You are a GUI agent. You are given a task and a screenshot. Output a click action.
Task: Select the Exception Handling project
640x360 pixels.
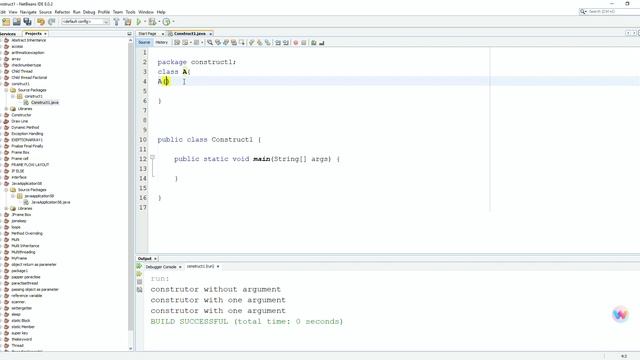click(x=27, y=134)
